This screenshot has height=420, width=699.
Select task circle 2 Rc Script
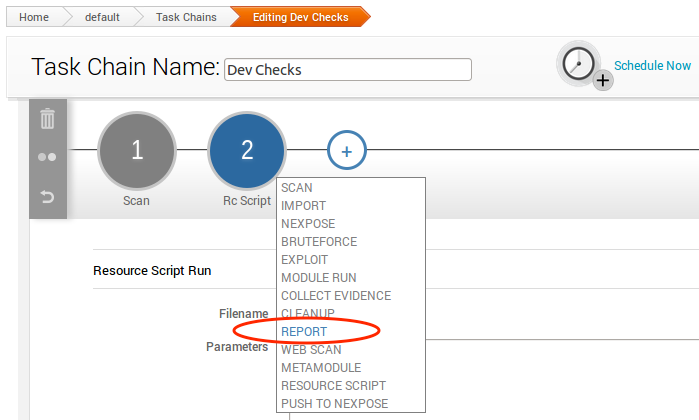tap(247, 150)
